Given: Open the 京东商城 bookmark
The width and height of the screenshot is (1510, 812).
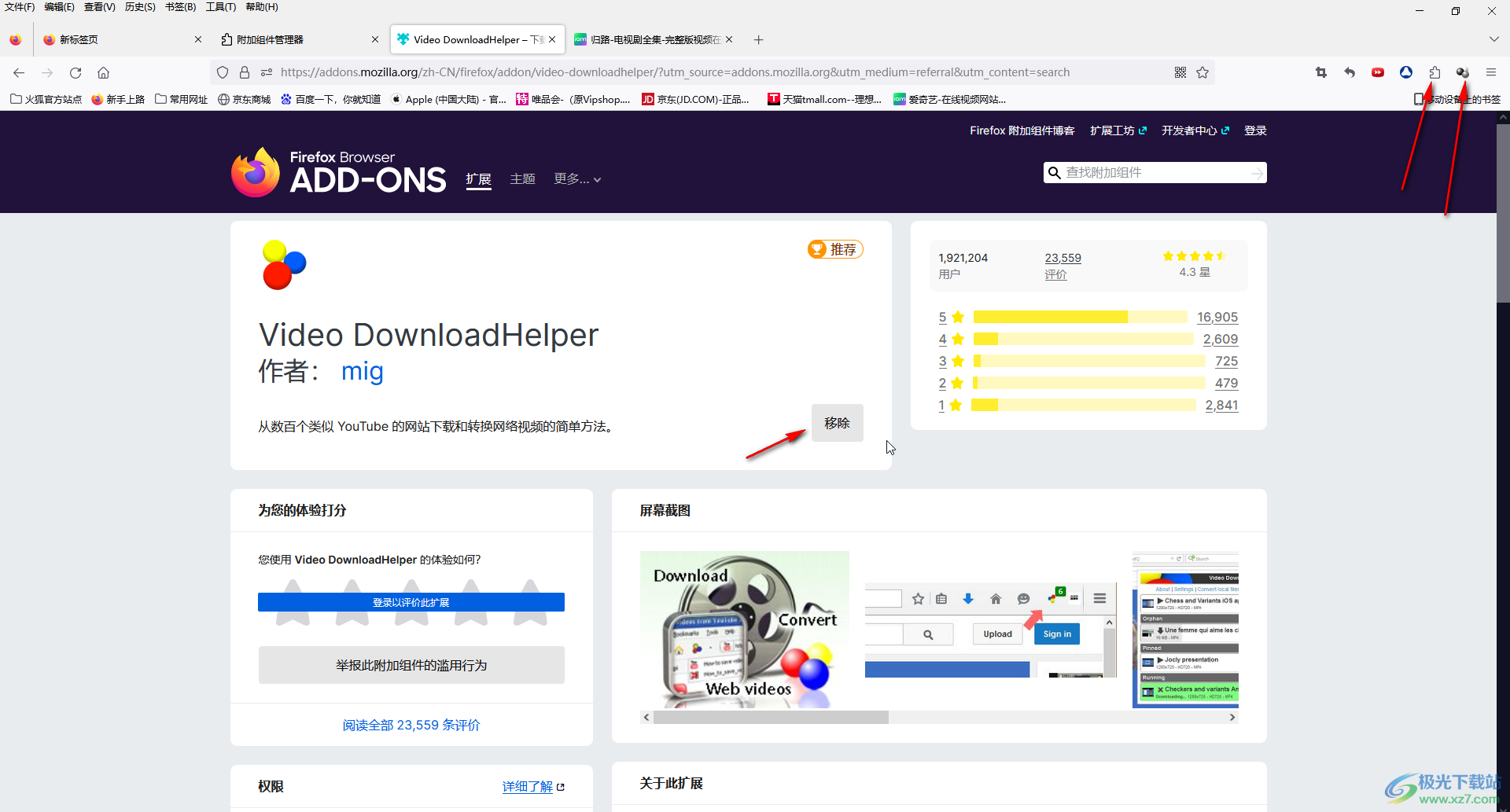Looking at the screenshot, I should 244,99.
